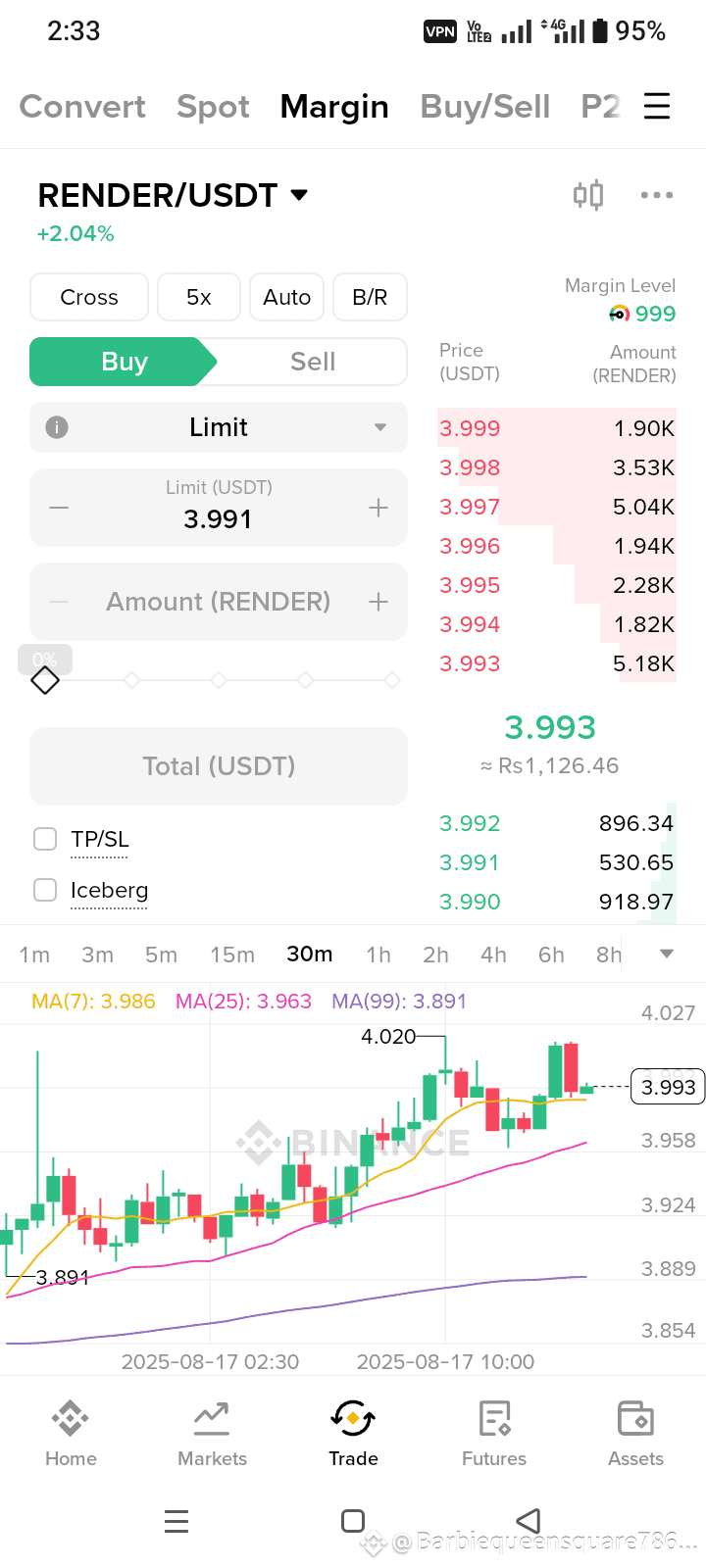Select the 4h chart interval
This screenshot has width=706, height=1568.
pyautogui.click(x=493, y=955)
